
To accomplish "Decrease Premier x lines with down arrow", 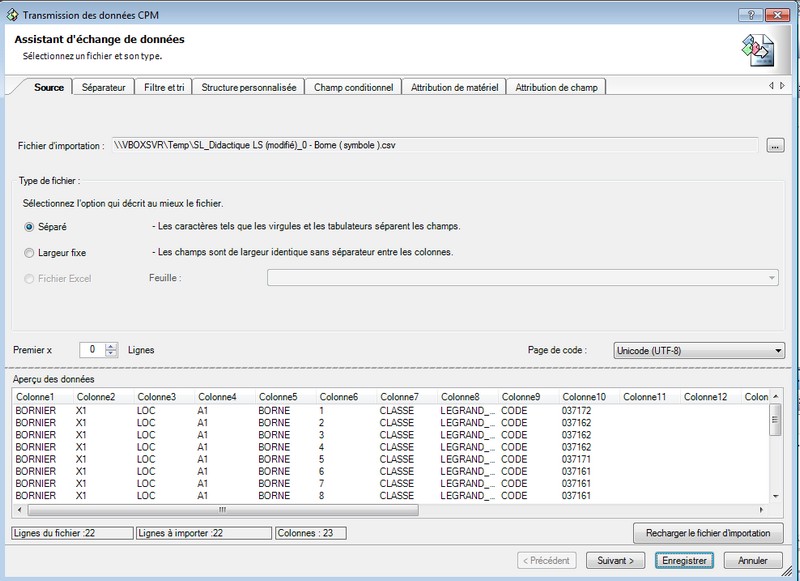I will point(111,354).
